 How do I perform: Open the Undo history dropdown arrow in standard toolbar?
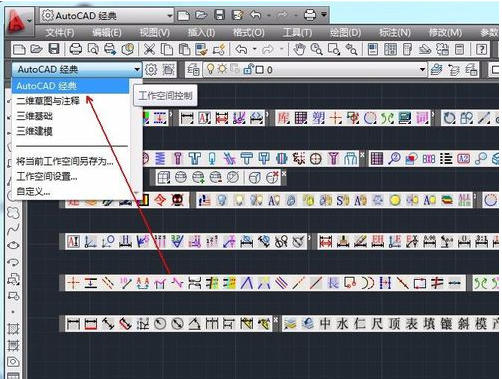[254, 50]
